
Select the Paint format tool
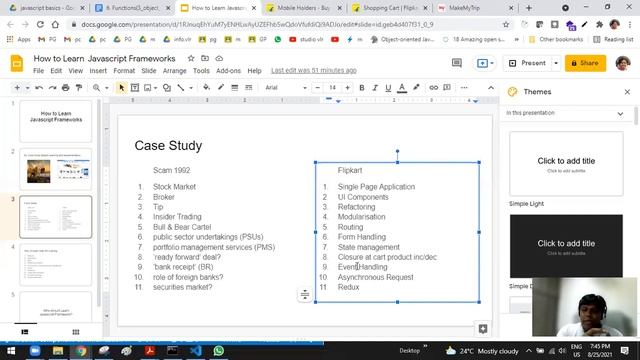(x=79, y=88)
